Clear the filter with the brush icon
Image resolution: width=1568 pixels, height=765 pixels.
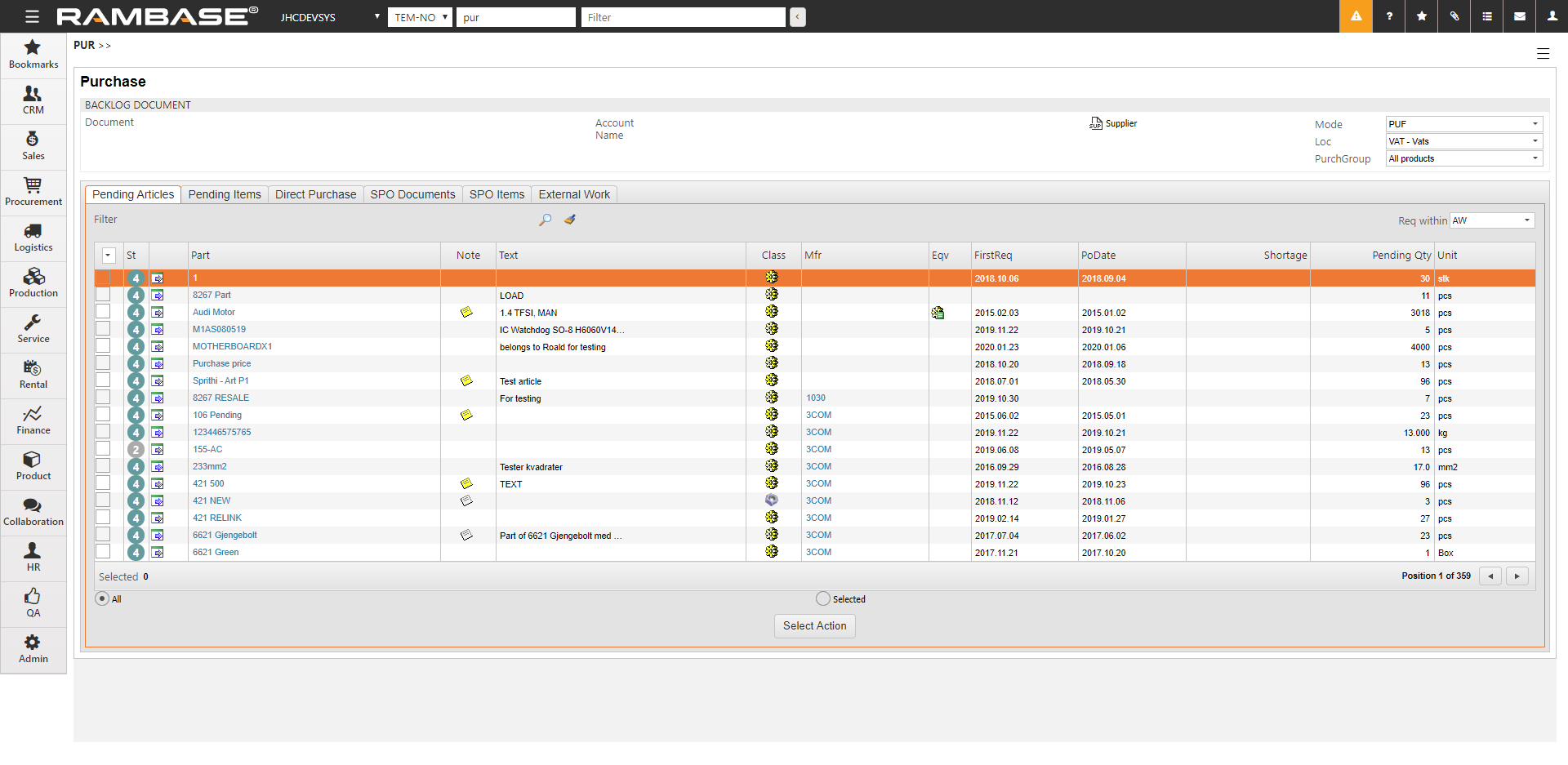(x=570, y=220)
